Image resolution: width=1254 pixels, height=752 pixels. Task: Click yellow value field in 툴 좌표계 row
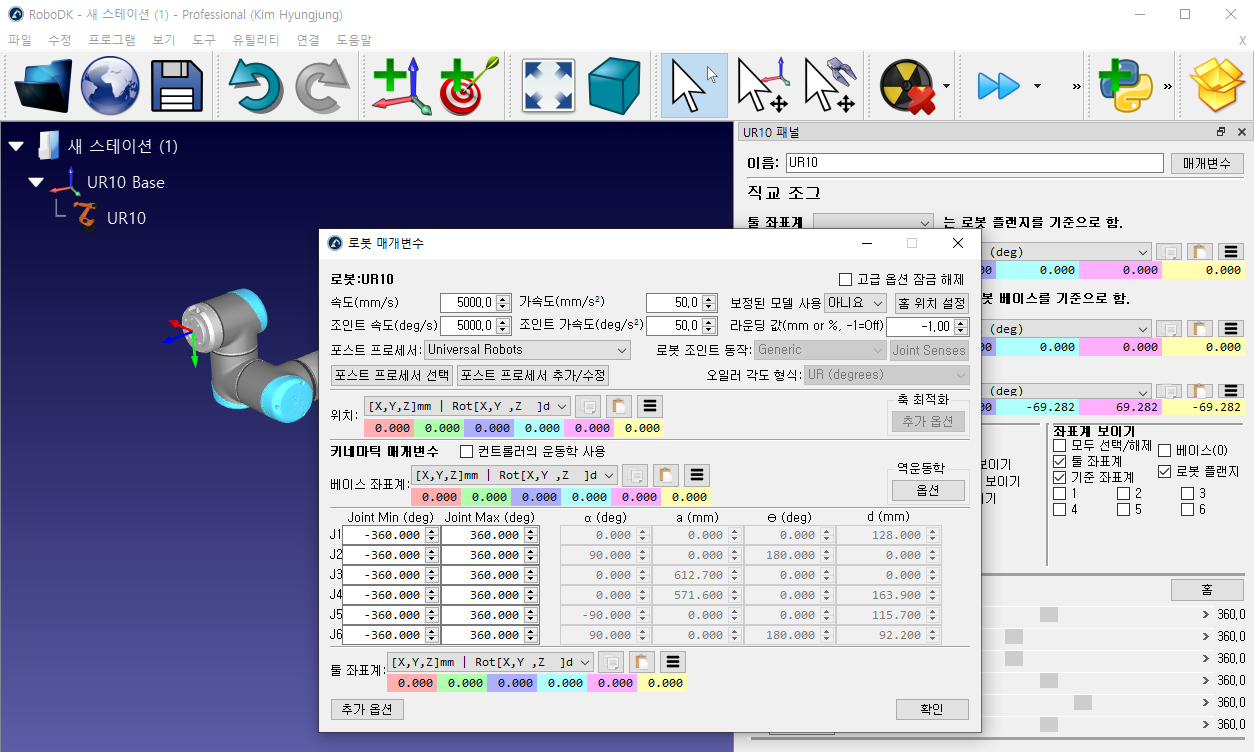(x=662, y=683)
